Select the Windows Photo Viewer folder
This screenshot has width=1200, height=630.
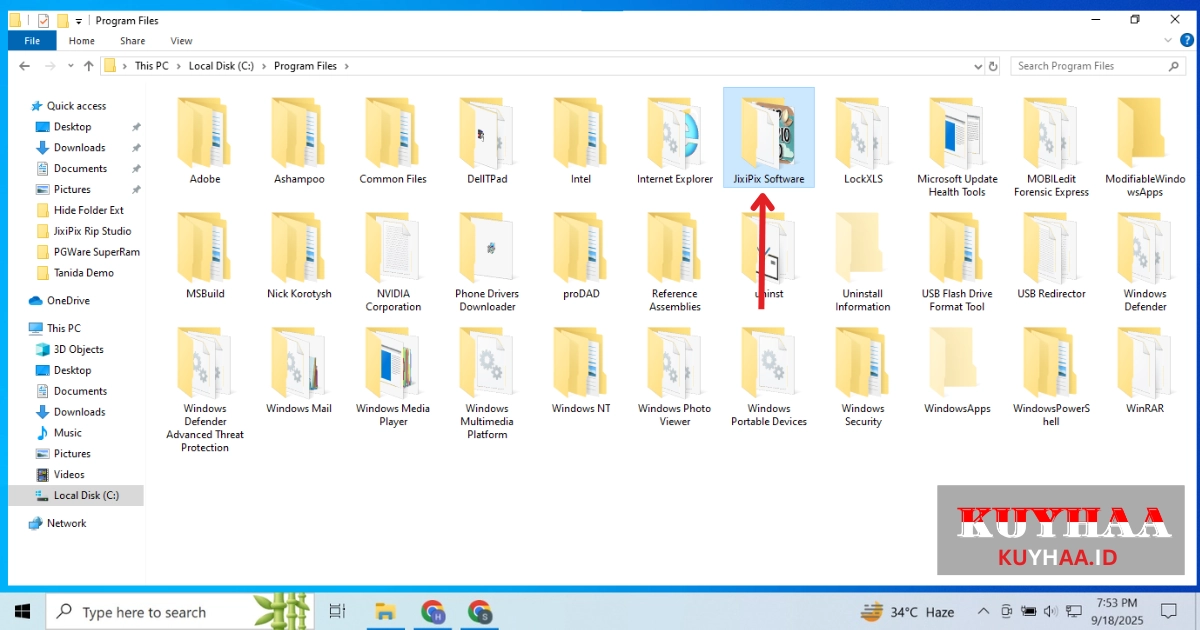[x=675, y=375]
